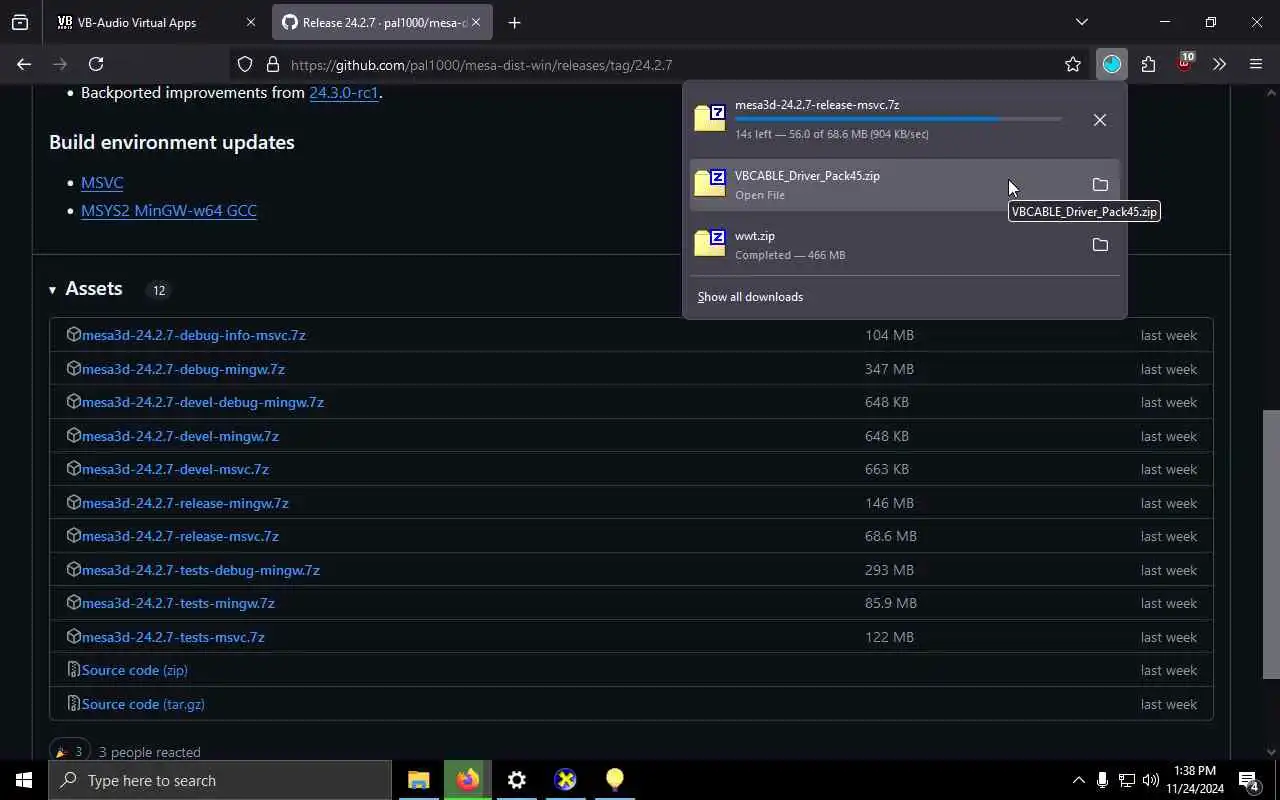This screenshot has height=800, width=1280.
Task: Open Firefox from the taskbar
Action: click(x=467, y=780)
